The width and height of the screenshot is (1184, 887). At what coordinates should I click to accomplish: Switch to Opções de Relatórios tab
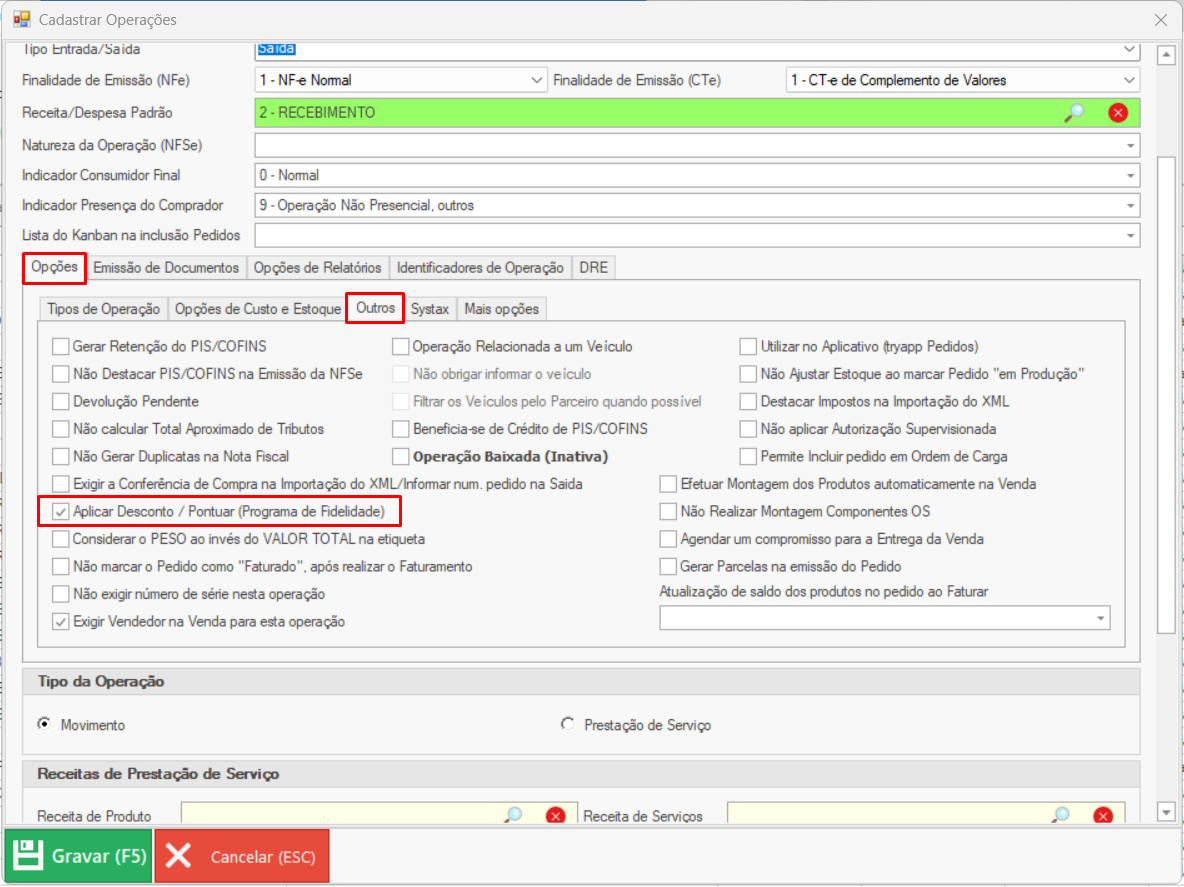pyautogui.click(x=317, y=268)
